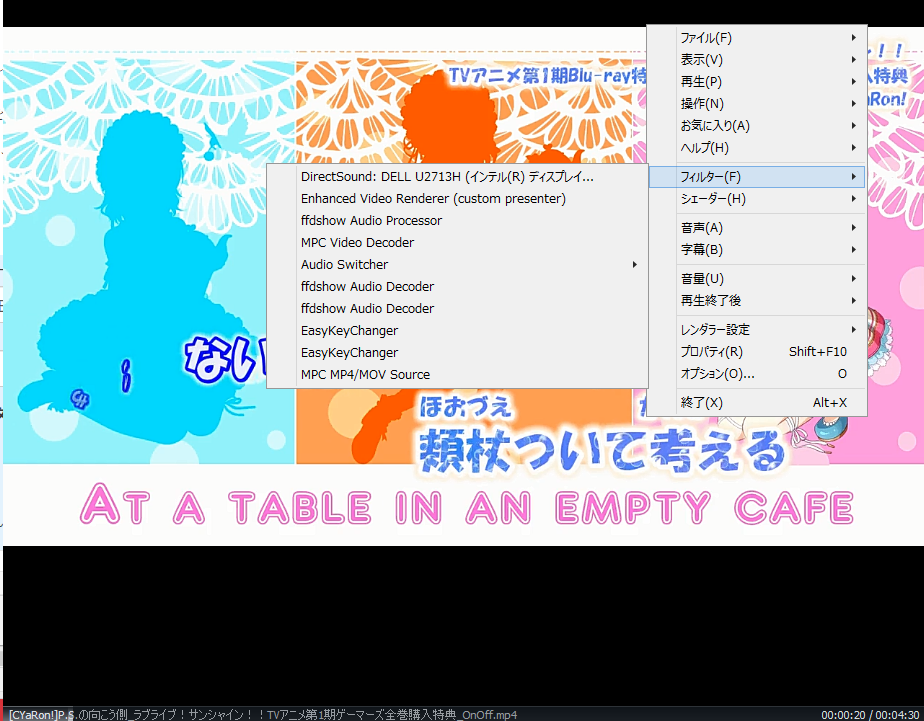Click the 00:00:20 / 00:04:30 time display
Viewport: 924px width, 721px height.
870,715
